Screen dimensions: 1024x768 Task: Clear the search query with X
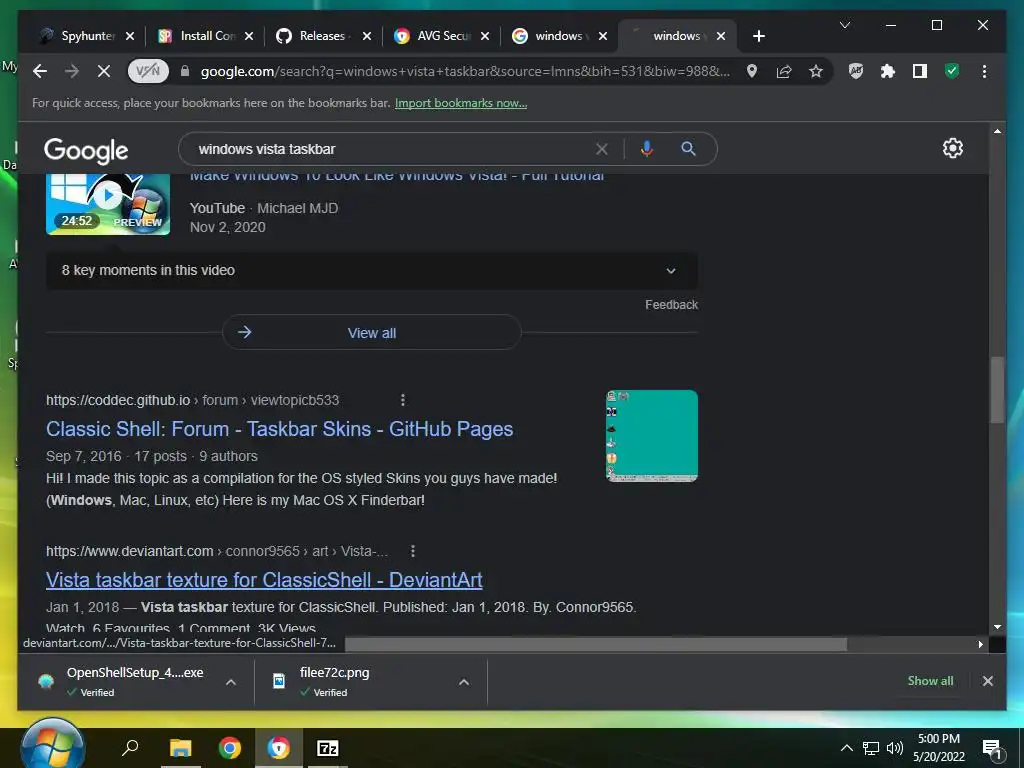[601, 149]
